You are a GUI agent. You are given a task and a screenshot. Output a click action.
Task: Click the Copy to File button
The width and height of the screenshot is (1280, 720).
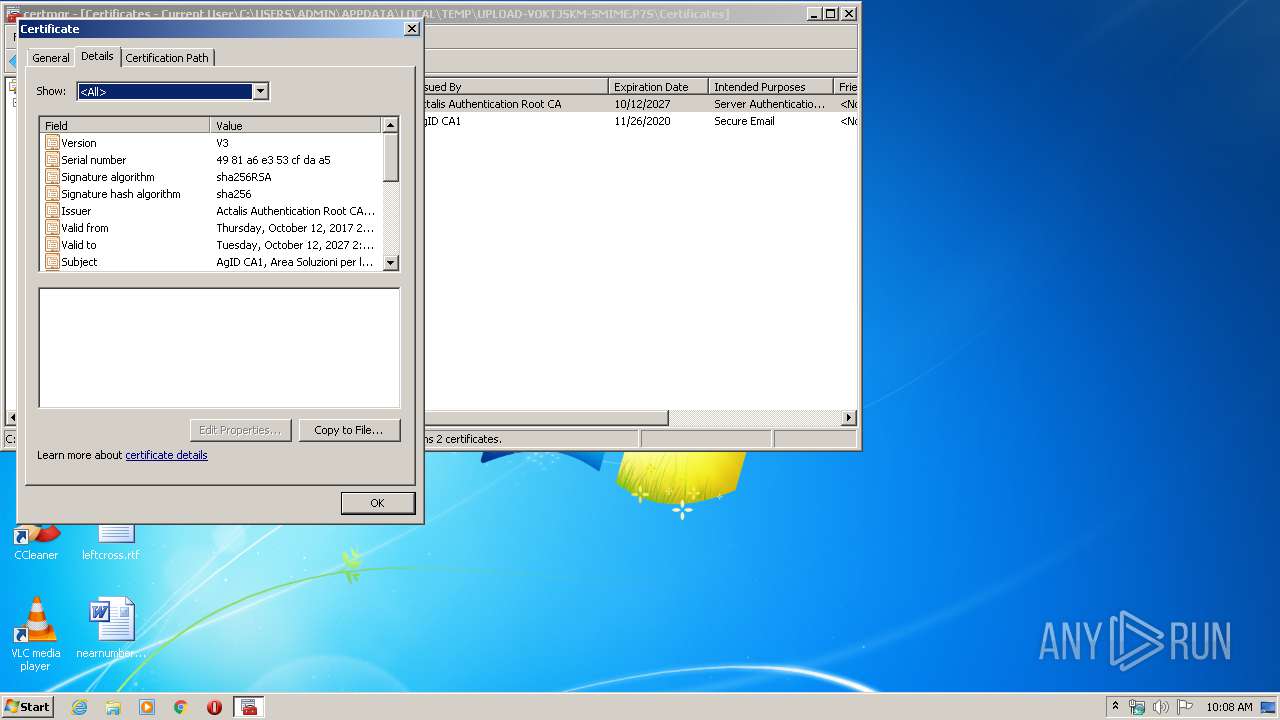point(349,430)
